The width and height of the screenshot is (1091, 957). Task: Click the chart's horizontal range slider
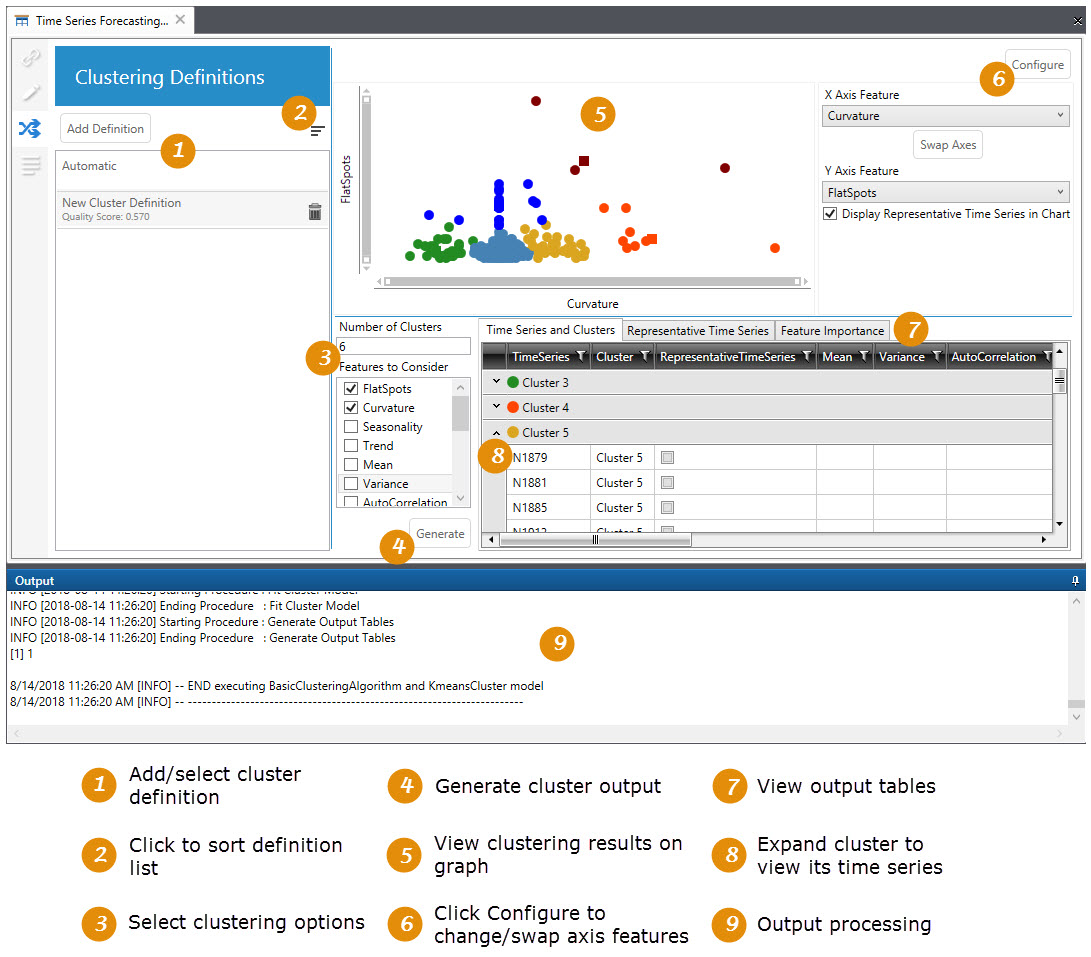588,282
